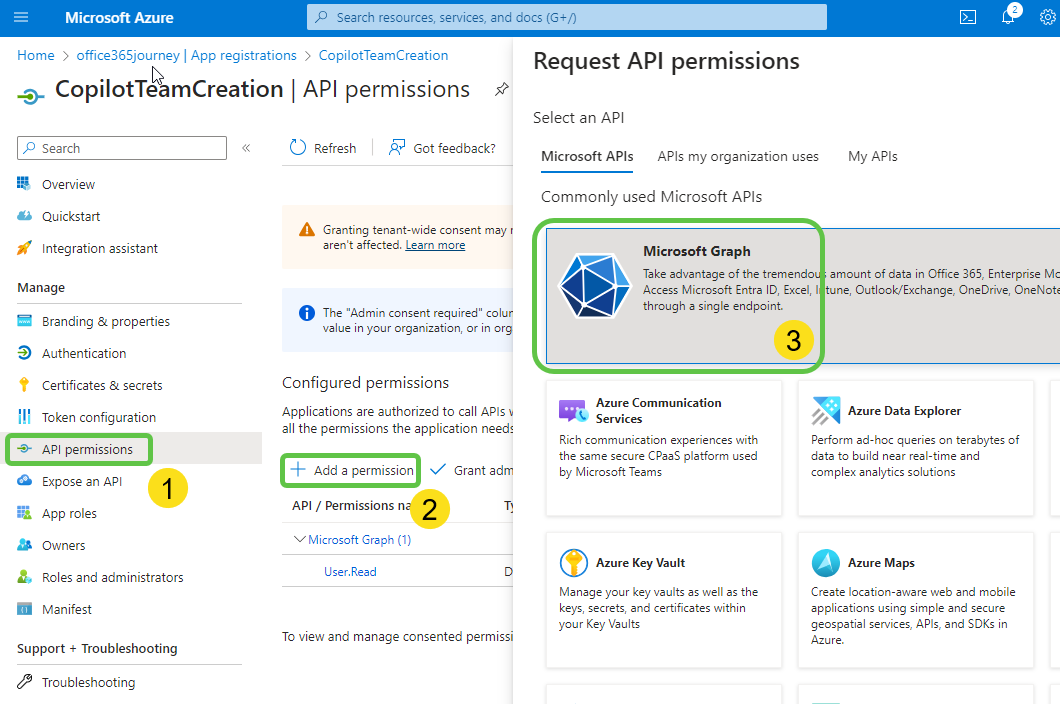
Task: Select the Azure Key Vault API icon
Action: [574, 562]
